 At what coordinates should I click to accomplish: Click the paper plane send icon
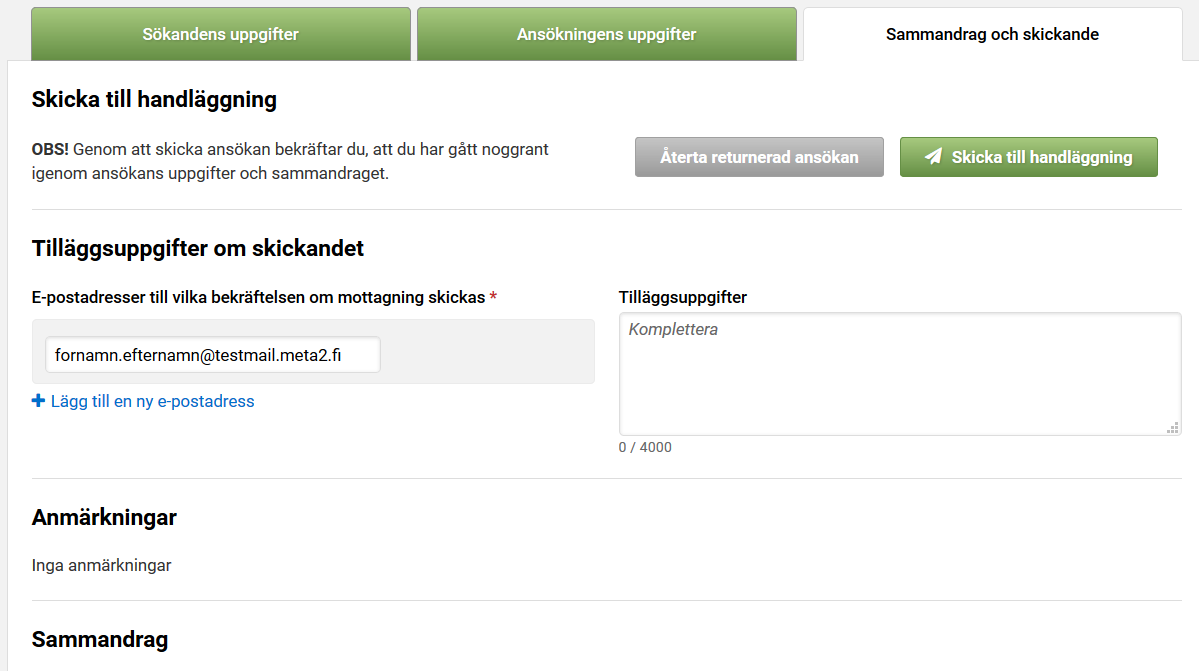click(x=933, y=157)
